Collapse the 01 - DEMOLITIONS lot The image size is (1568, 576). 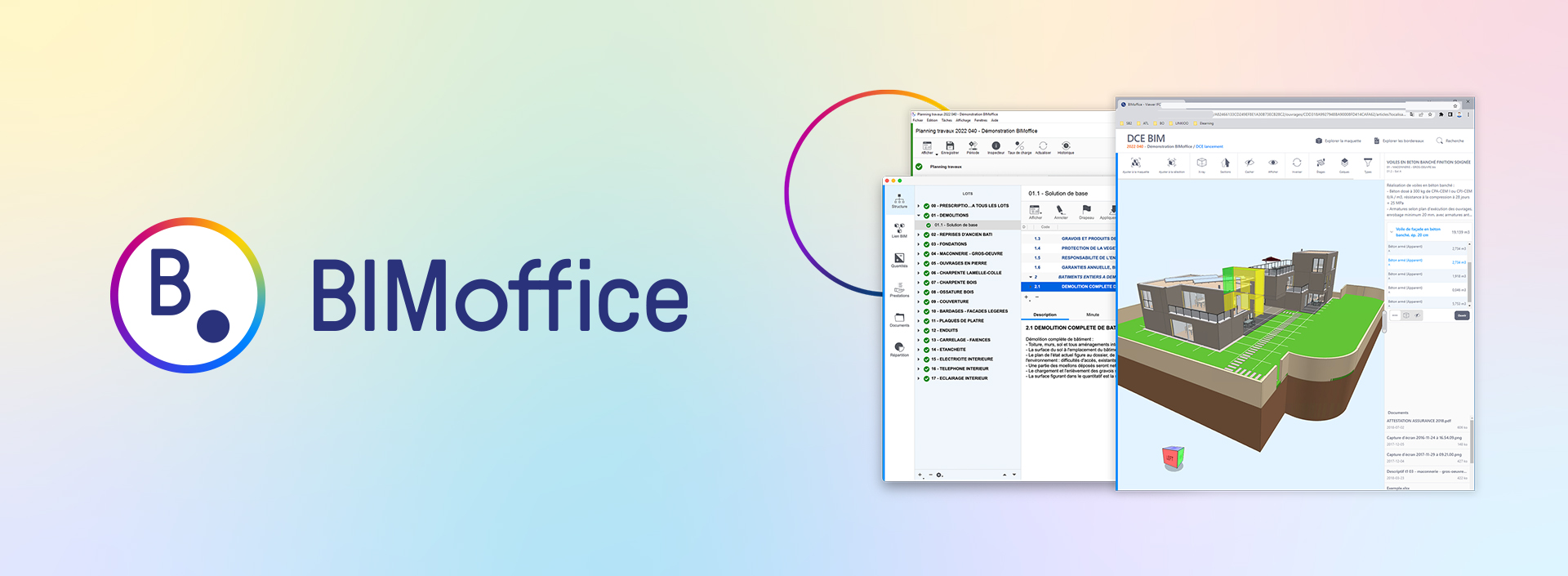point(919,216)
